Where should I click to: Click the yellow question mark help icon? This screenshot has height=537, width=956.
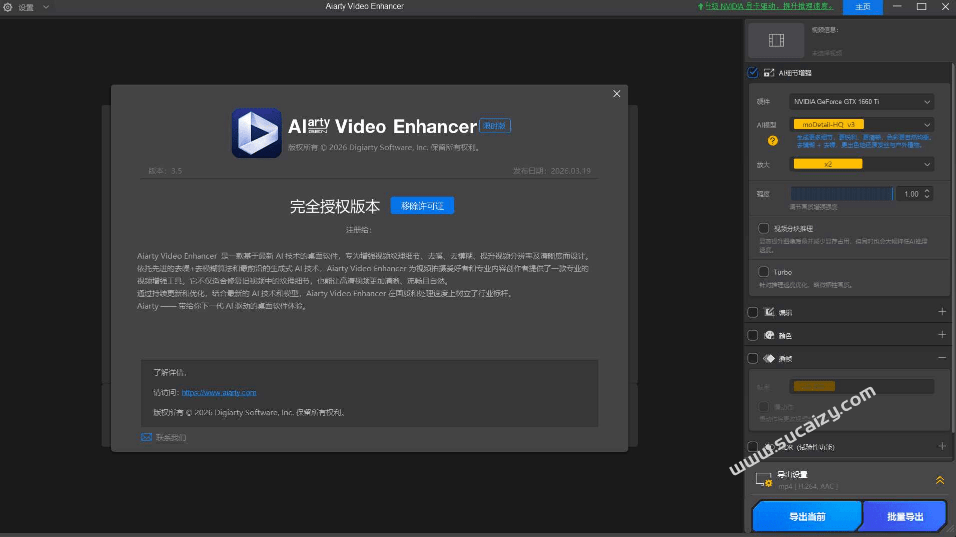(x=772, y=141)
